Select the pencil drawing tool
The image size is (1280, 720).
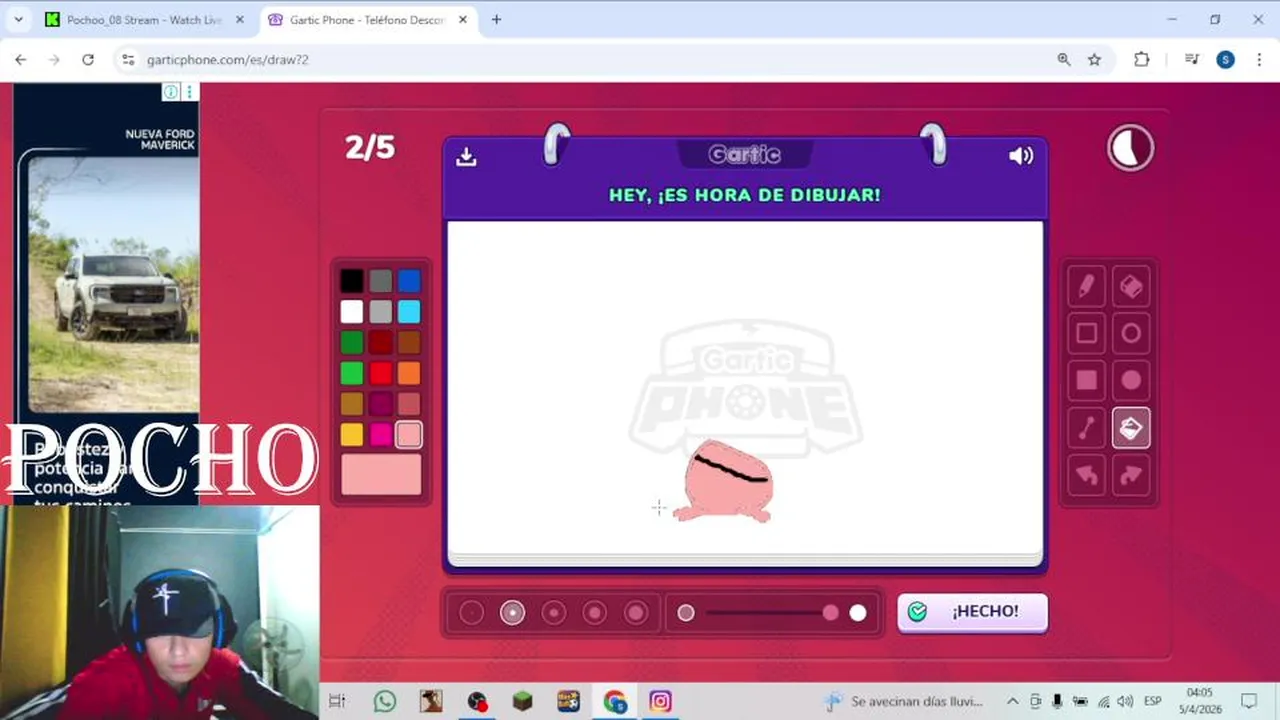[1087, 286]
